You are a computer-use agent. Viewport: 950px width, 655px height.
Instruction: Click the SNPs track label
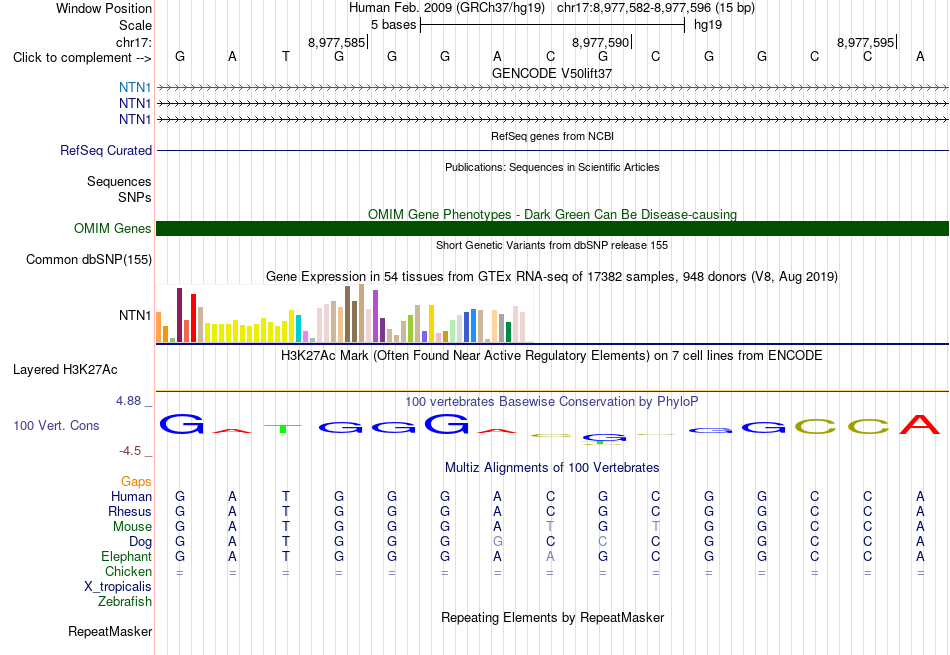[x=135, y=198]
